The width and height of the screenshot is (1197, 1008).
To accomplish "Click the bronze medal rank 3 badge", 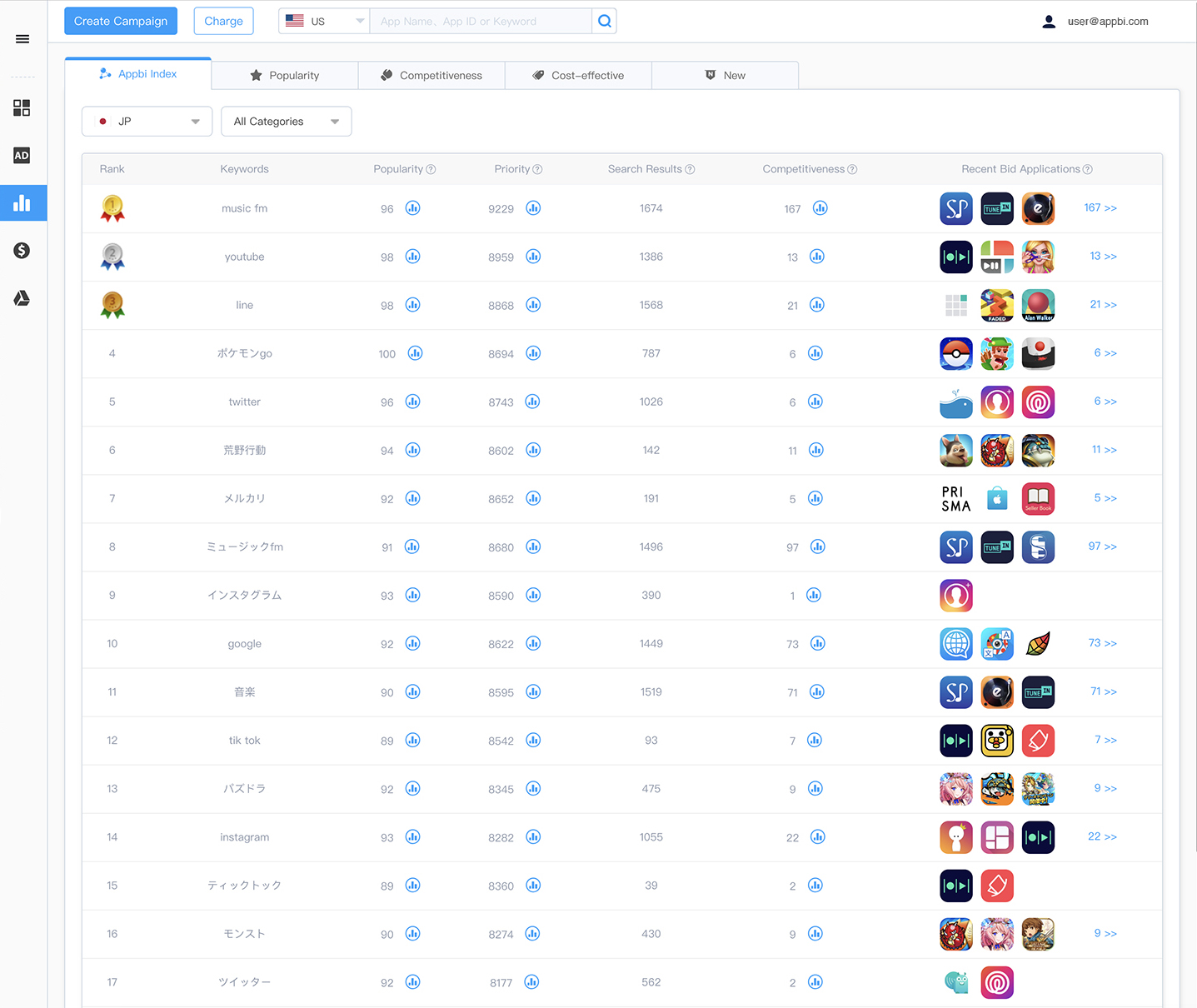I will point(112,305).
